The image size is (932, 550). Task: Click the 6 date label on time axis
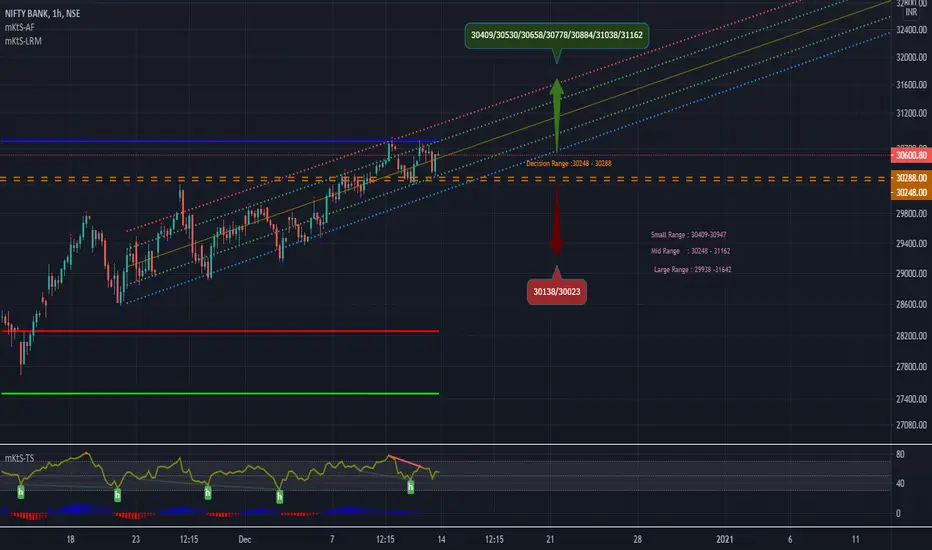[x=790, y=539]
